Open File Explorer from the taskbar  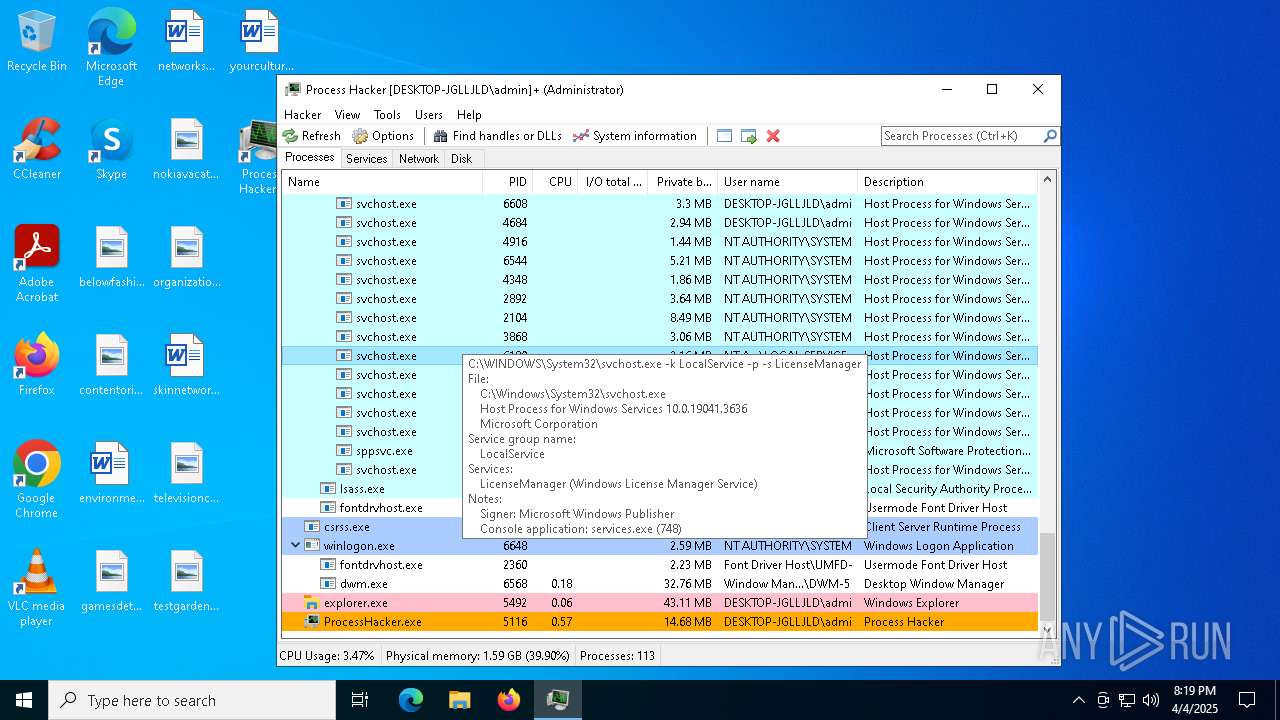[460, 700]
